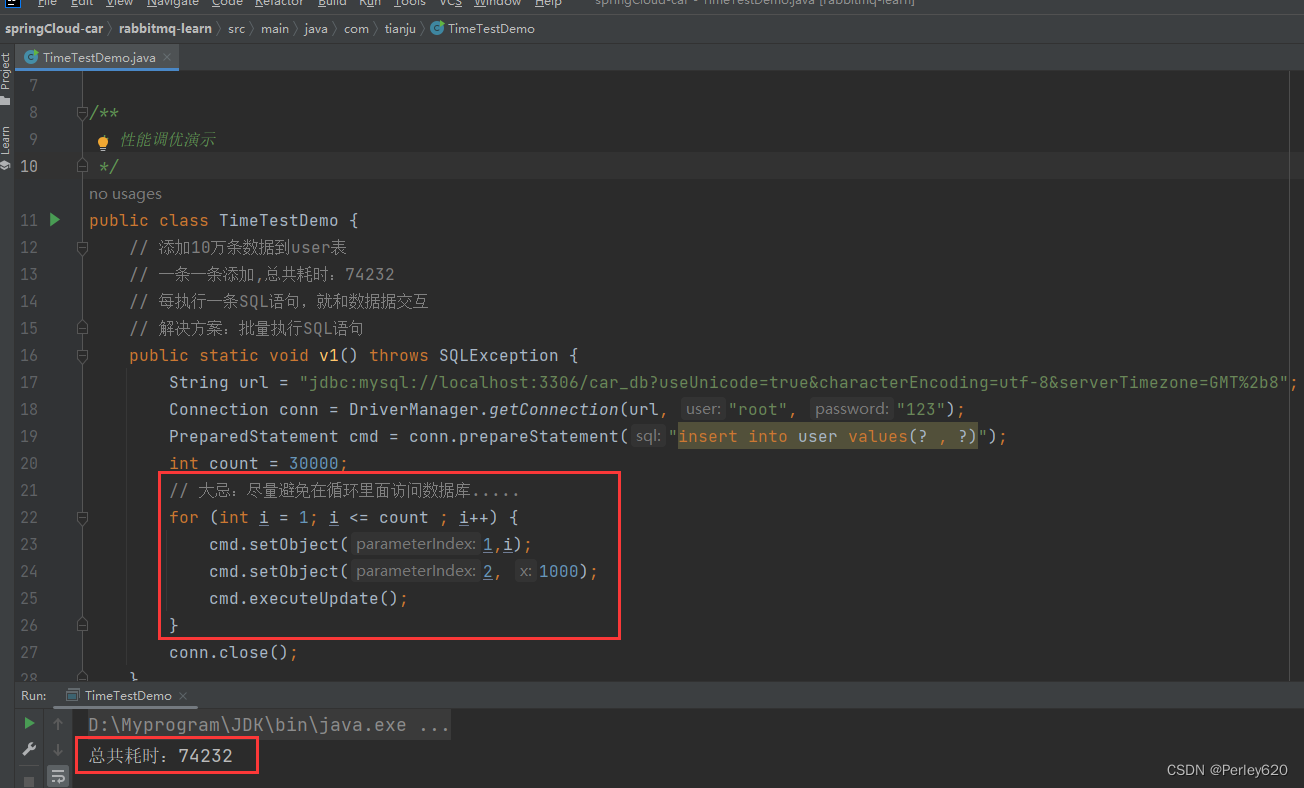
Task: Fold for loop closing brace at line 26
Action: tap(82, 625)
